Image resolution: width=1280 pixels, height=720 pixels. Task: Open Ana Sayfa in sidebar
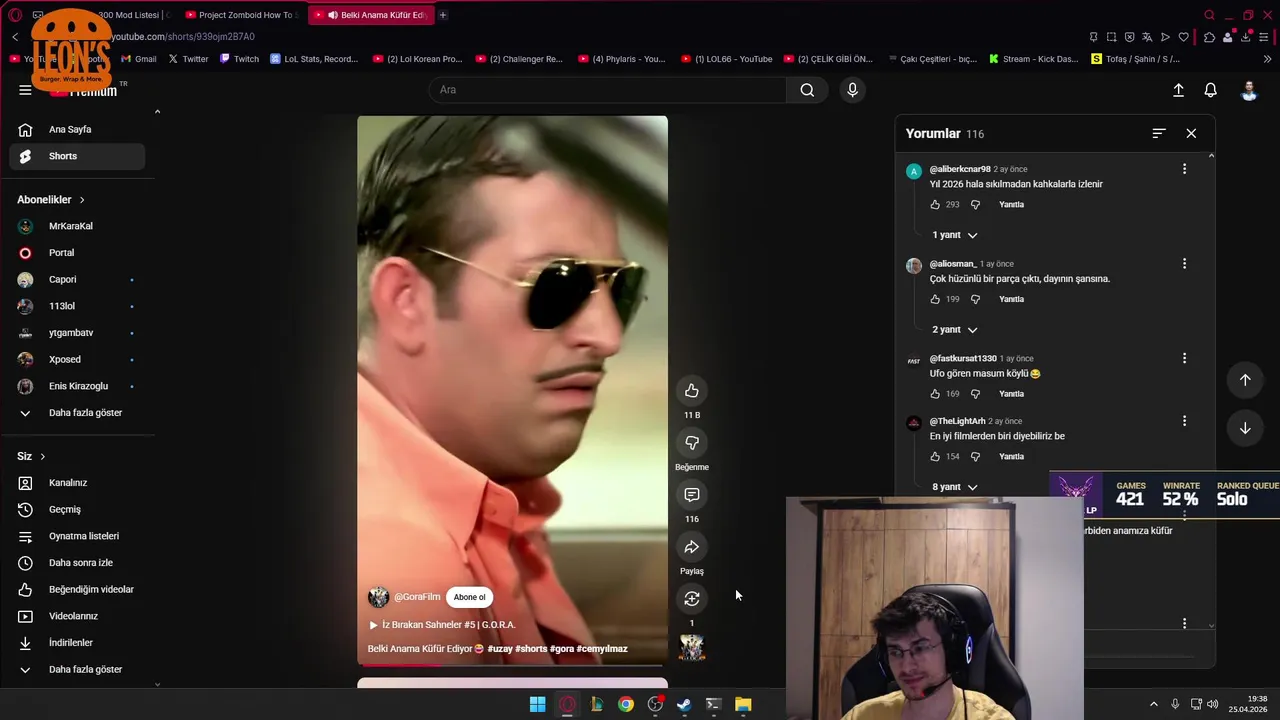point(77,129)
